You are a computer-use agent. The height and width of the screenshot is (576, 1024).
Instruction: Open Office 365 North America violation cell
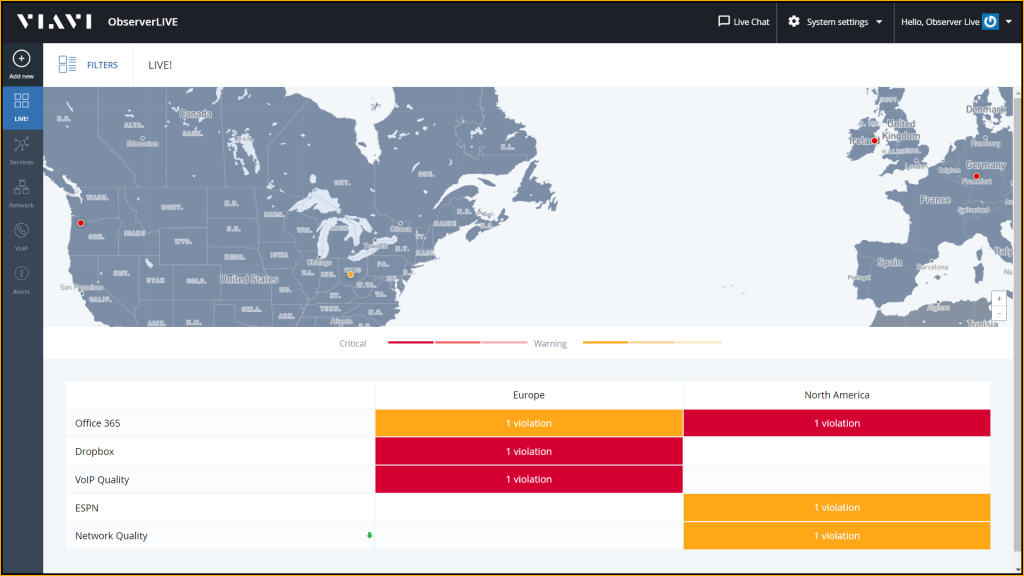pyautogui.click(x=837, y=423)
